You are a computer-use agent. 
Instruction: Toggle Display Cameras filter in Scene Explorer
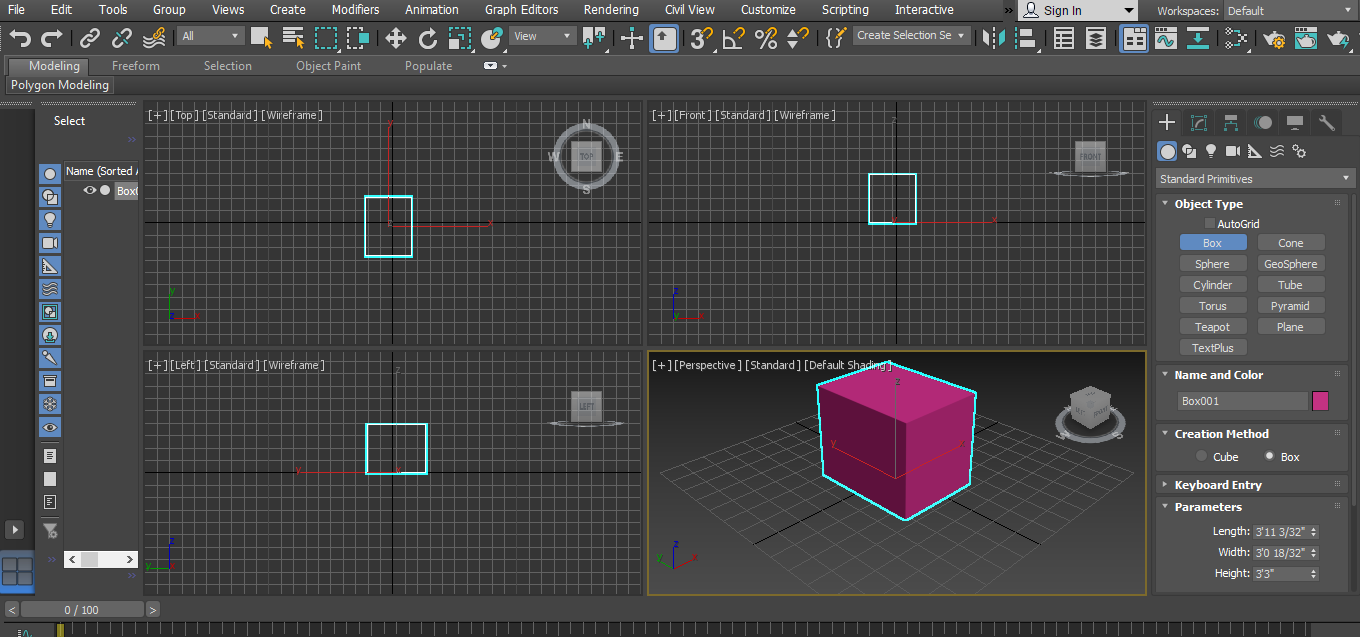point(50,243)
